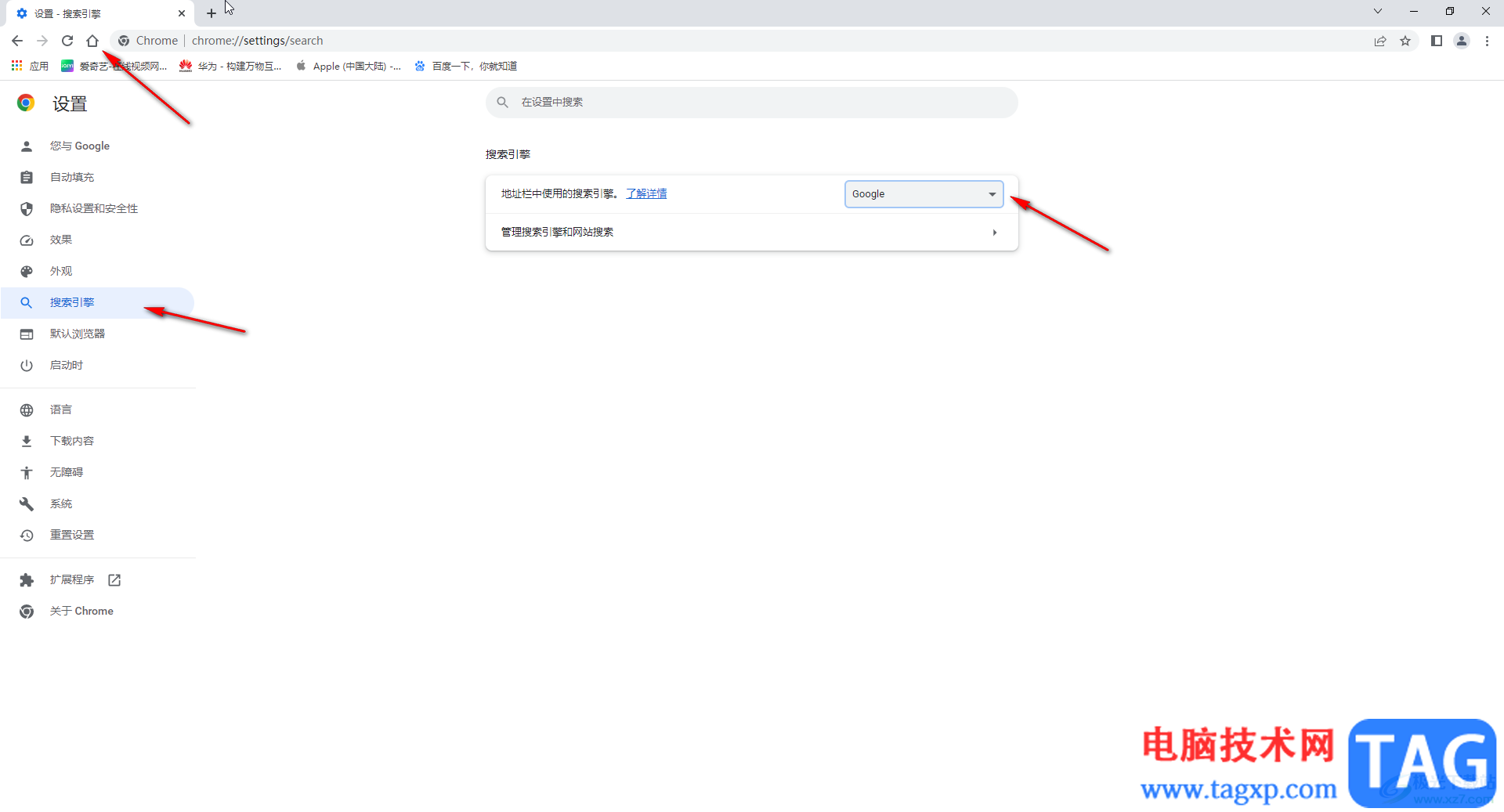The image size is (1504, 812).
Task: Reload the settings page
Action: (67, 41)
